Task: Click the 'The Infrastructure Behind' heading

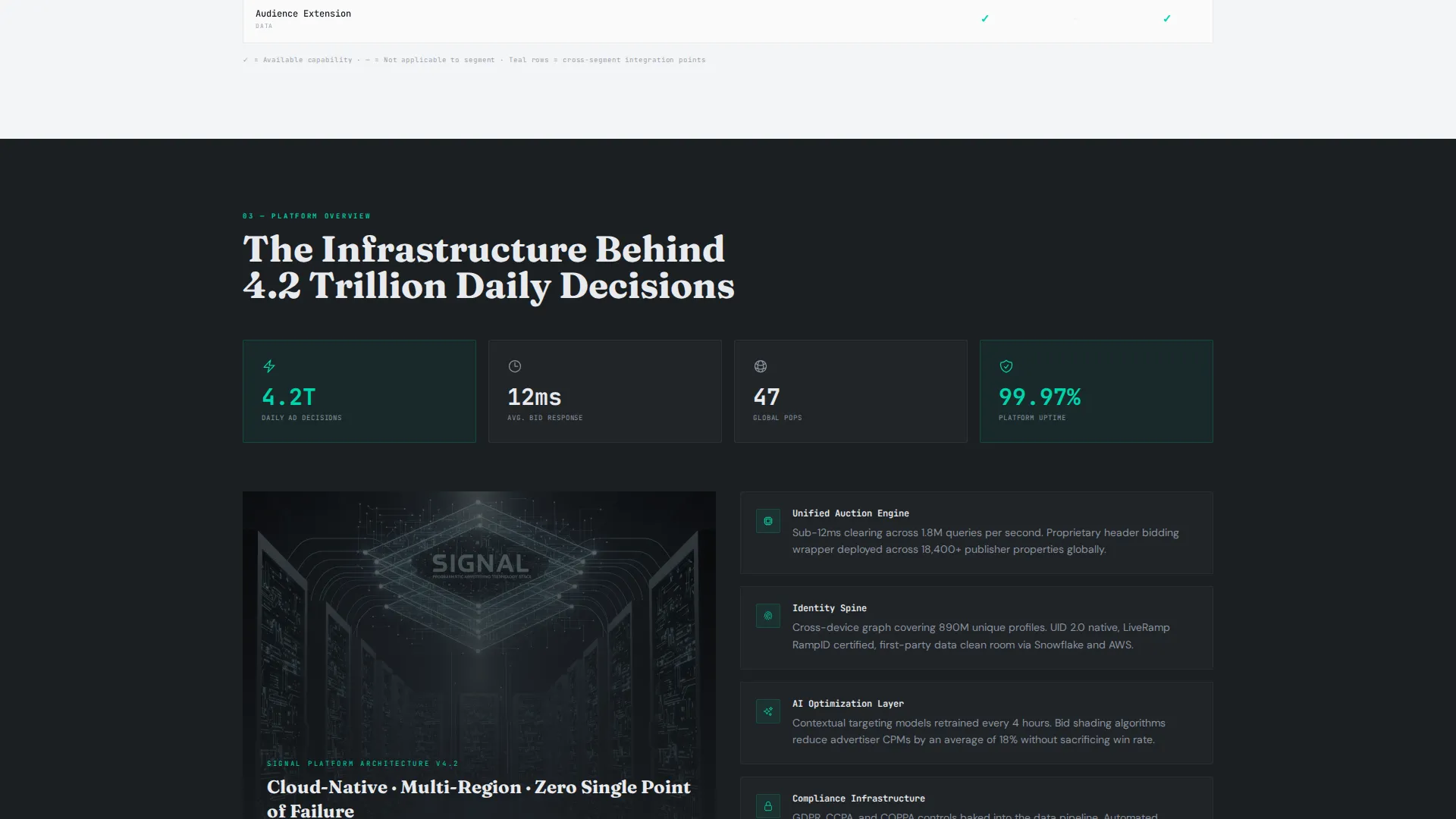Action: coord(484,249)
